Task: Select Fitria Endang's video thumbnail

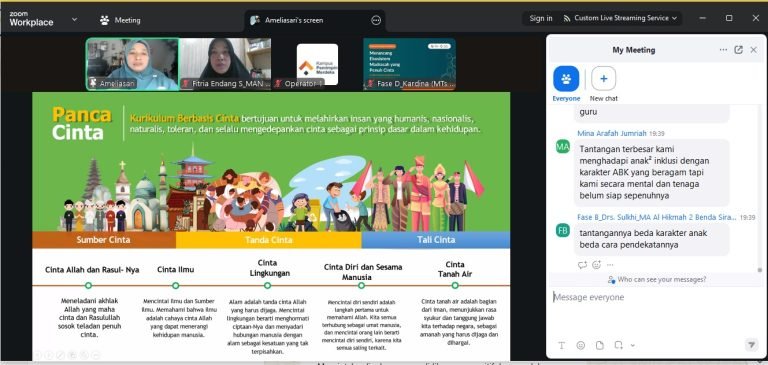Action: point(225,64)
